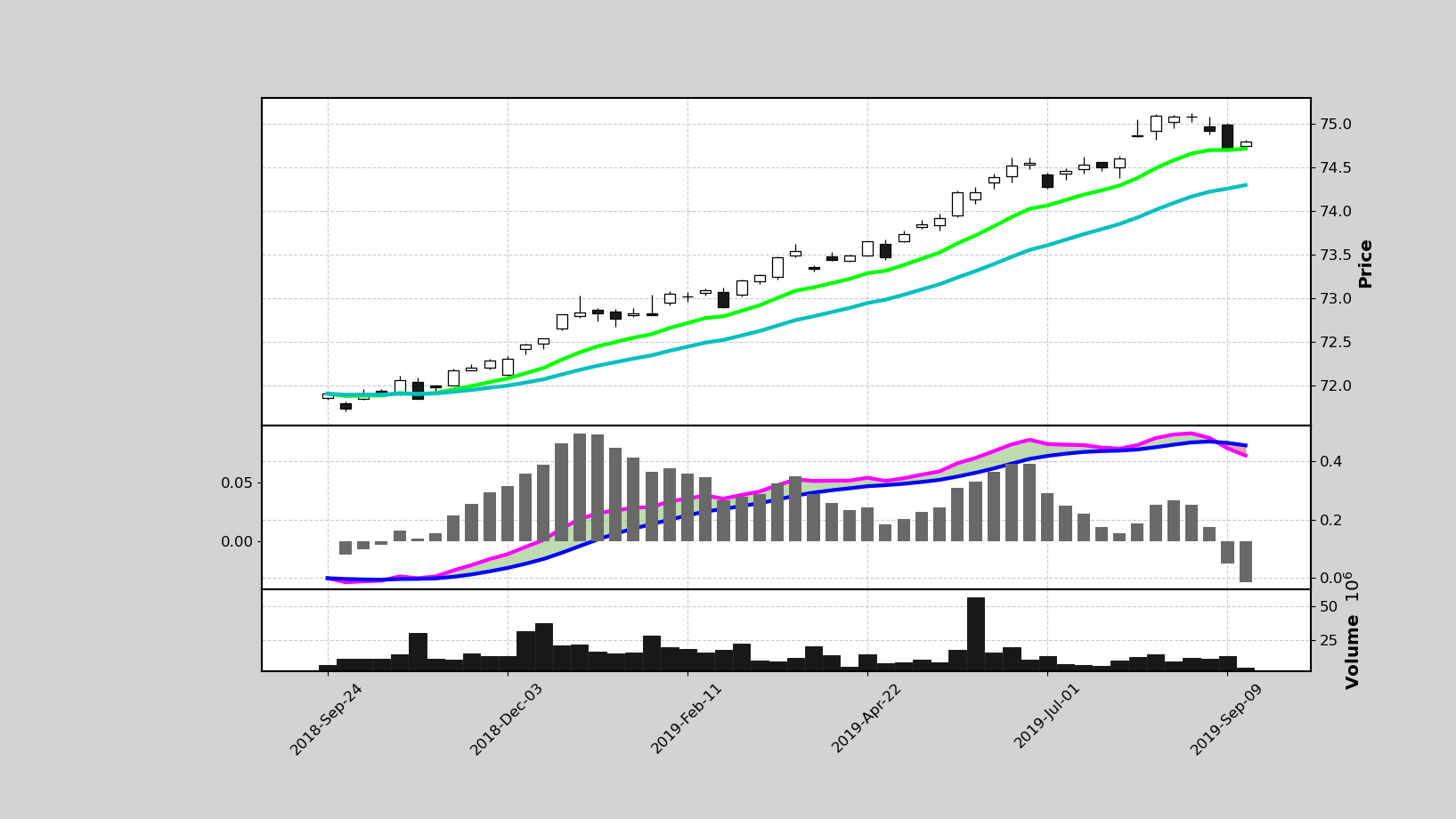Click the 73.5 price tick label

pos(1338,255)
